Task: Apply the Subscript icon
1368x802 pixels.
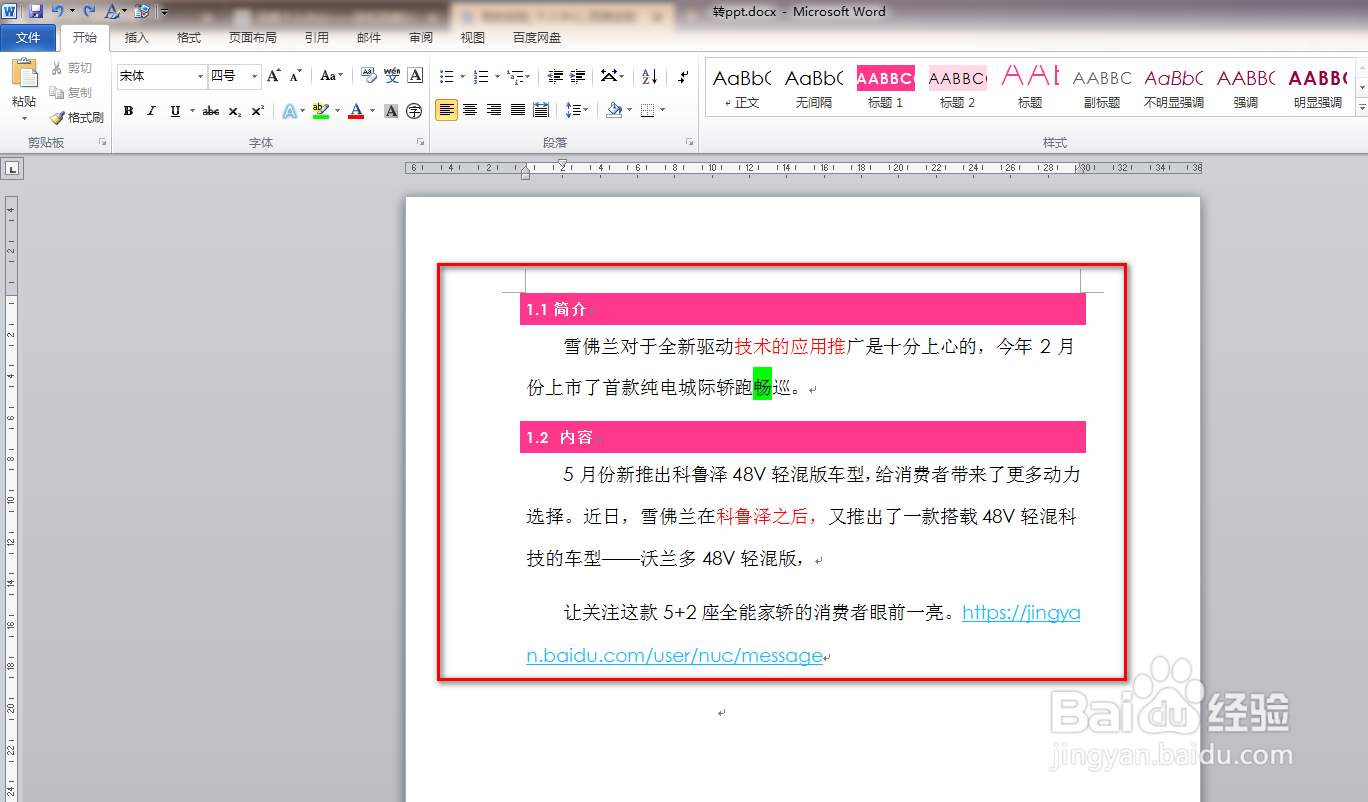Action: point(233,111)
